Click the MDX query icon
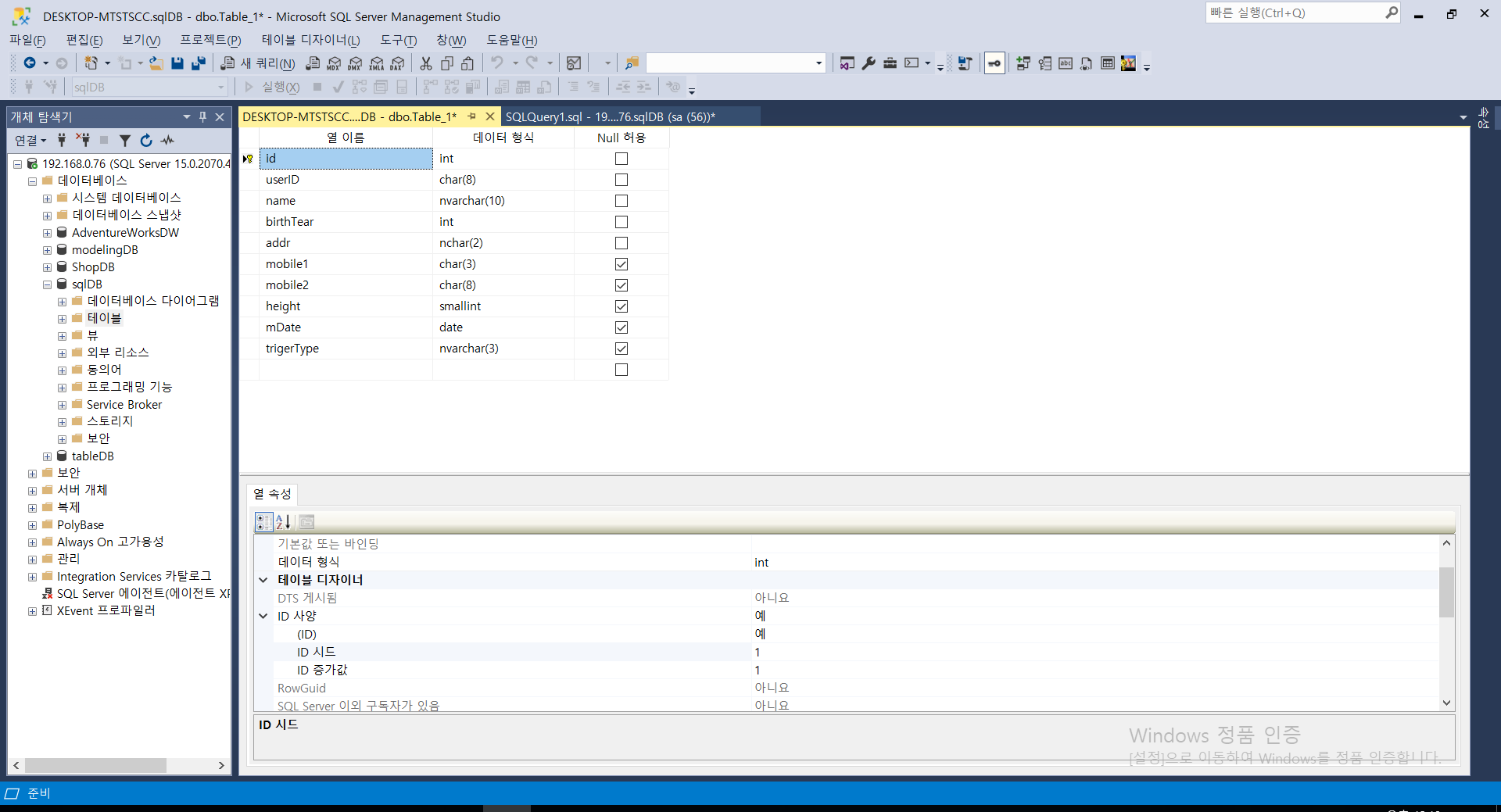This screenshot has width=1501, height=812. pyautogui.click(x=334, y=63)
